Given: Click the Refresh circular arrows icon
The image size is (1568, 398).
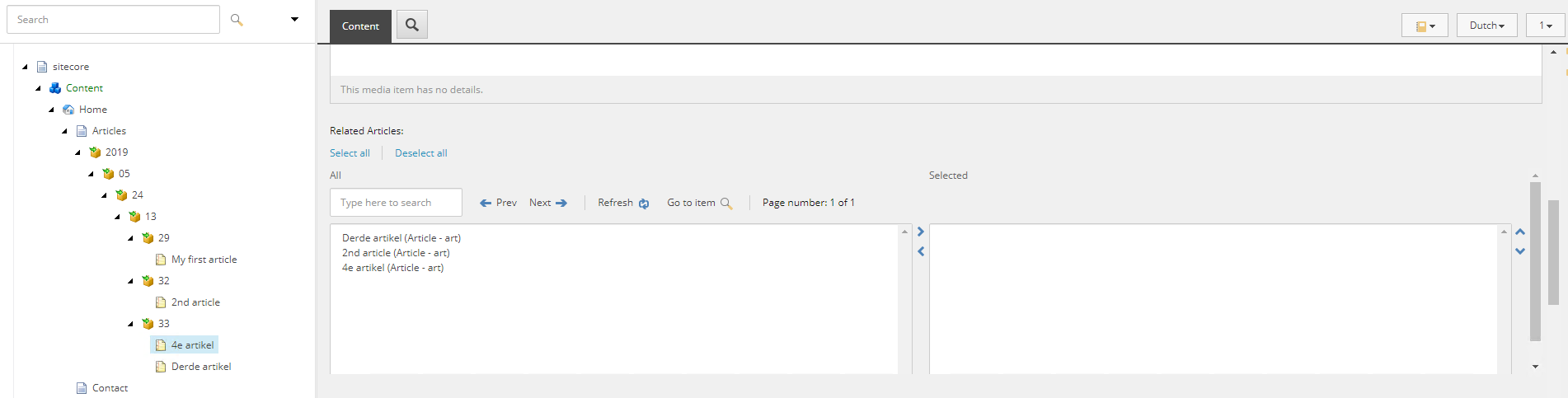Looking at the screenshot, I should click(x=644, y=204).
